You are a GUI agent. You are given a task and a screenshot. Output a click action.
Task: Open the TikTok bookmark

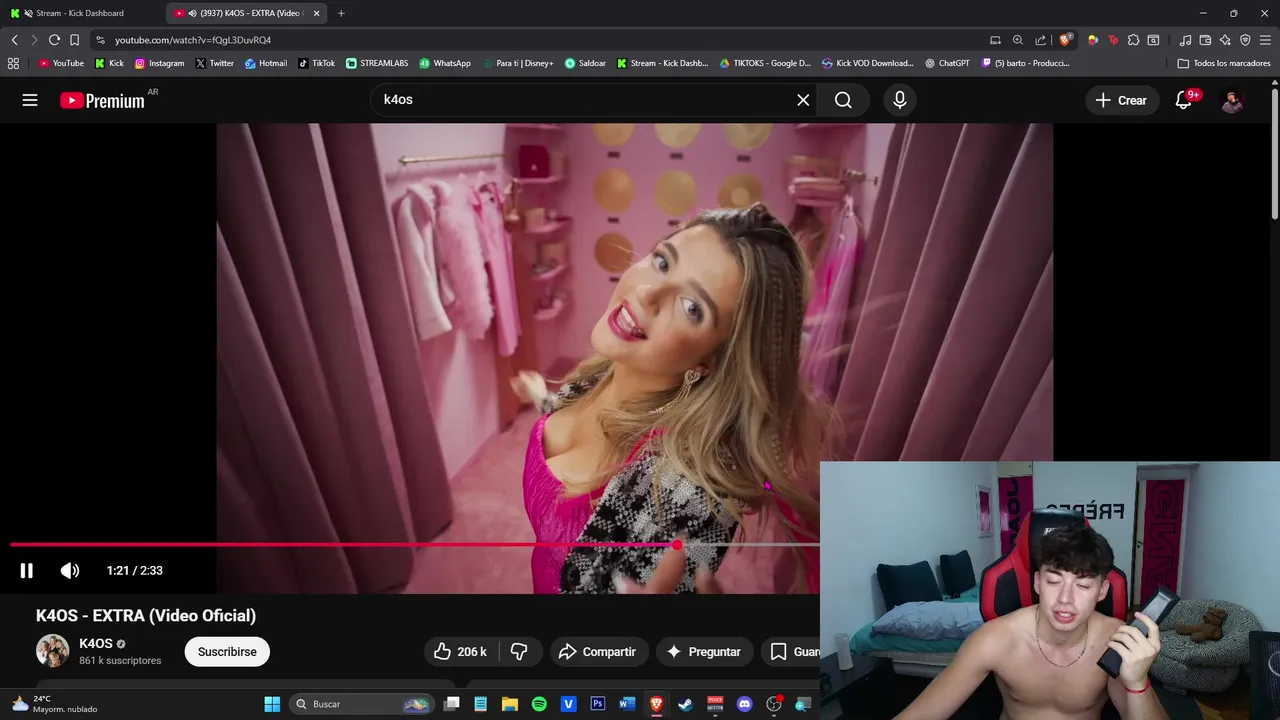tap(317, 63)
